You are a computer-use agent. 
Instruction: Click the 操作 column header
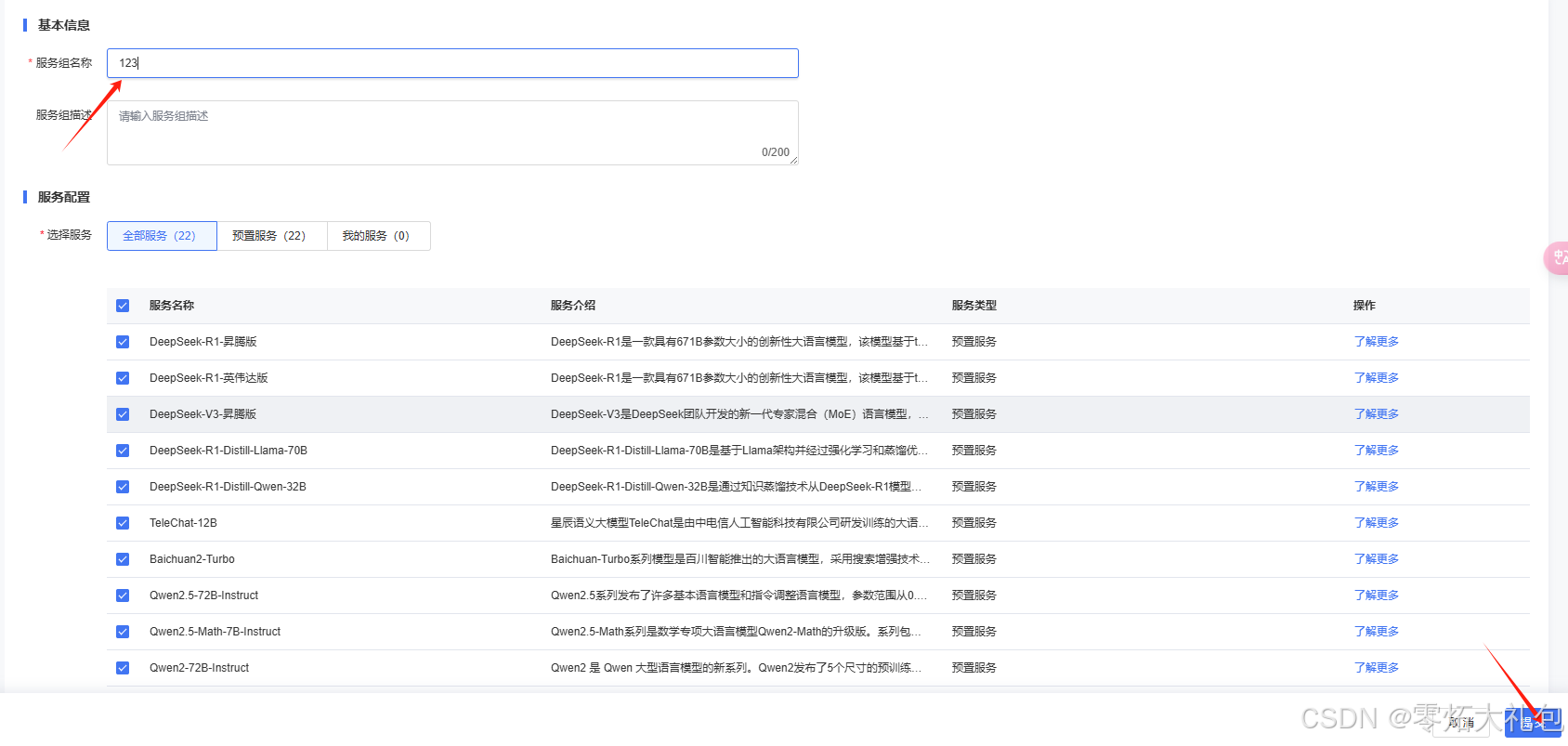point(1365,306)
